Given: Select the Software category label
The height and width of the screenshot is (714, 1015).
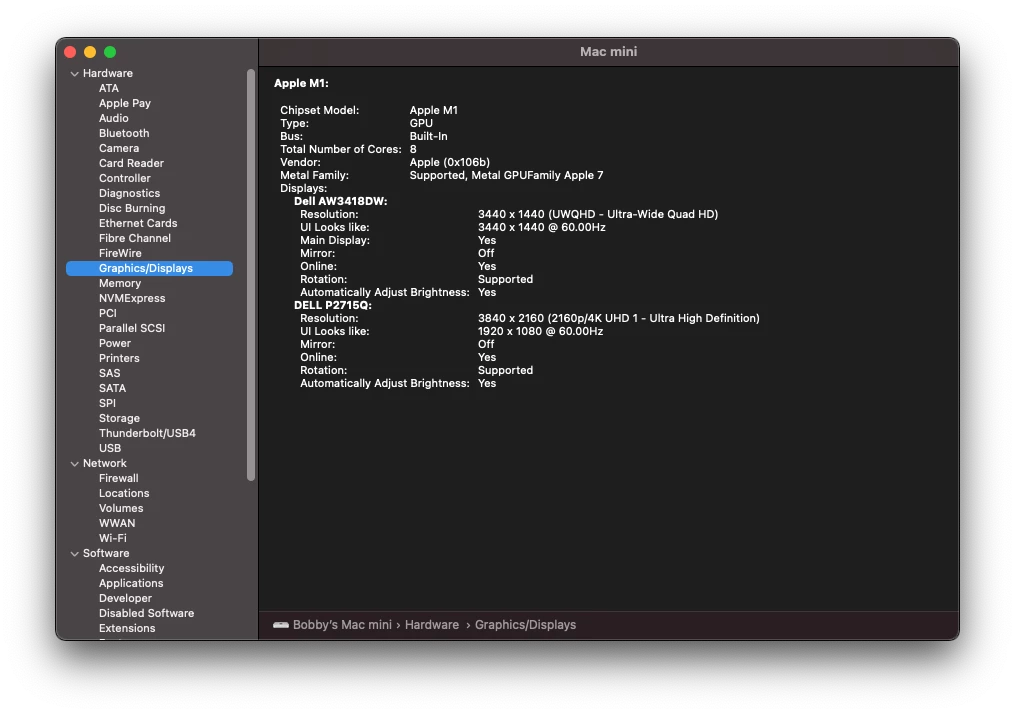Looking at the screenshot, I should coord(106,553).
